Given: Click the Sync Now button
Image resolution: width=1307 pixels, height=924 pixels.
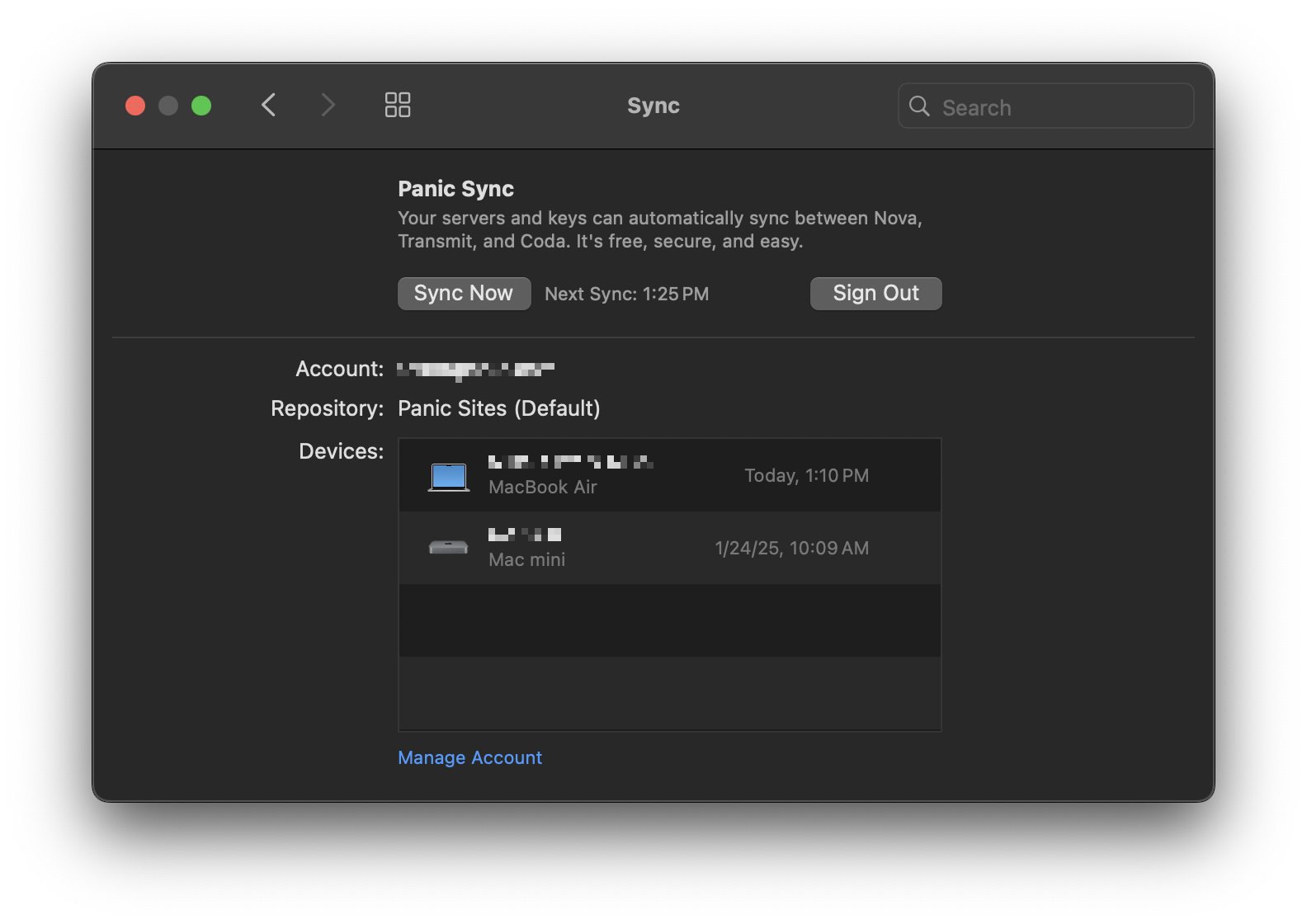Looking at the screenshot, I should pyautogui.click(x=464, y=294).
